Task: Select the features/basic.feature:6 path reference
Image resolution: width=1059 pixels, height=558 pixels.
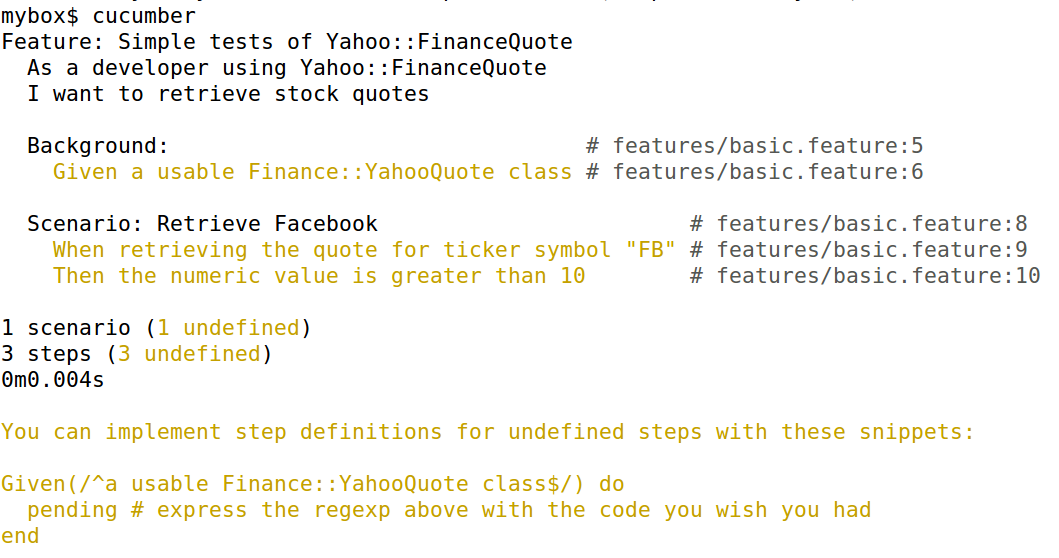Action: tap(754, 172)
